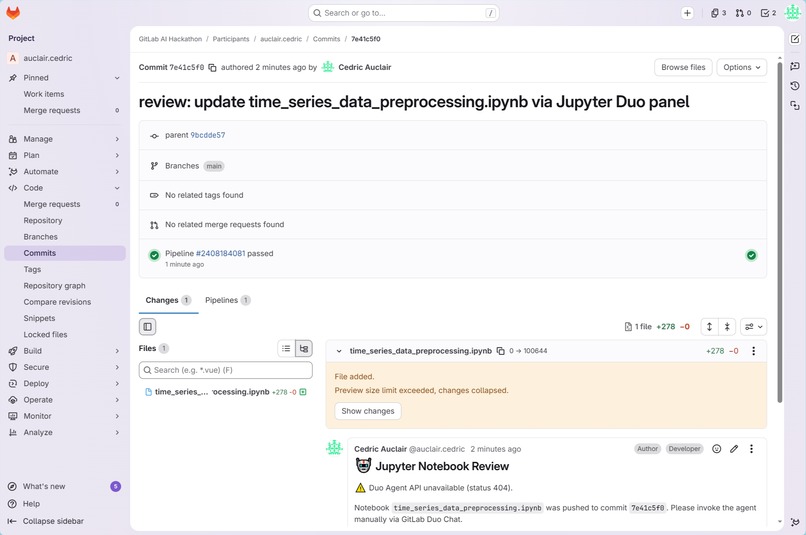Switch file list to list view
The image size is (806, 535).
(x=286, y=348)
